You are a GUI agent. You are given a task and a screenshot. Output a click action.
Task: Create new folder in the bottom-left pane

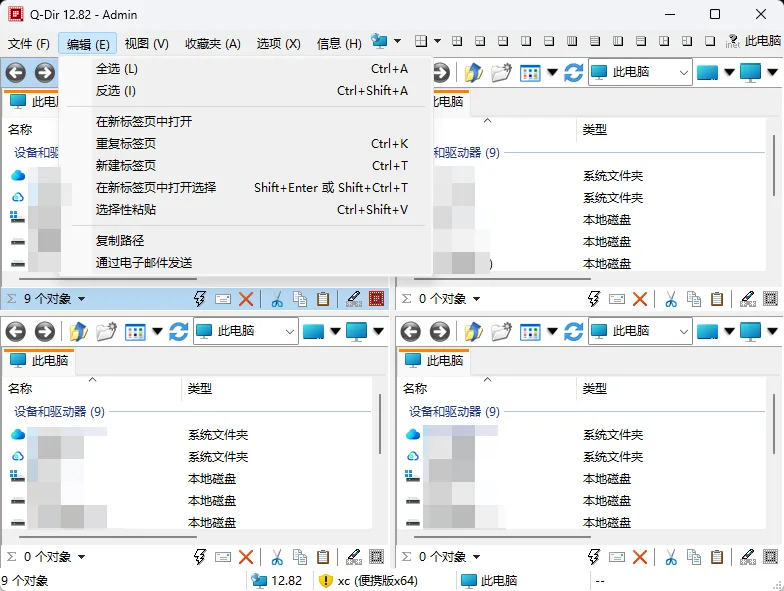click(106, 331)
